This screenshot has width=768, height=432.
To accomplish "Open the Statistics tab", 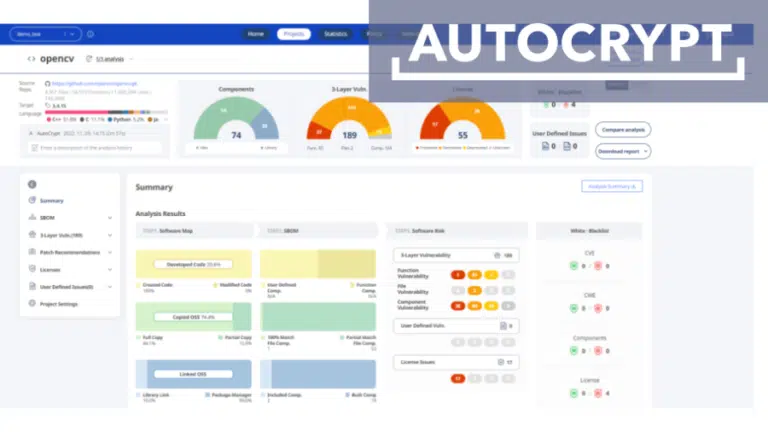I will pos(336,34).
